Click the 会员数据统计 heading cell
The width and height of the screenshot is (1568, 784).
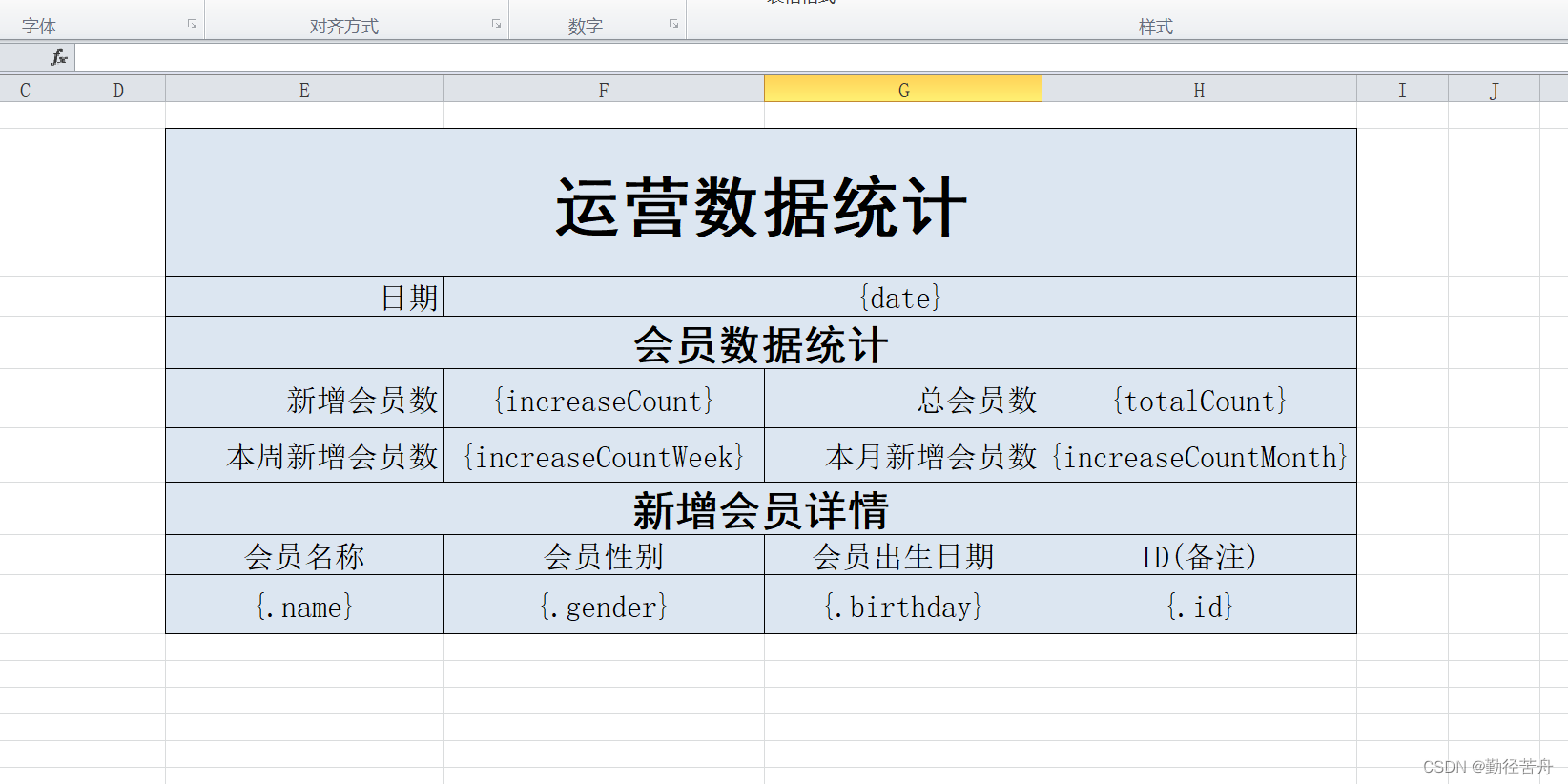pos(761,342)
